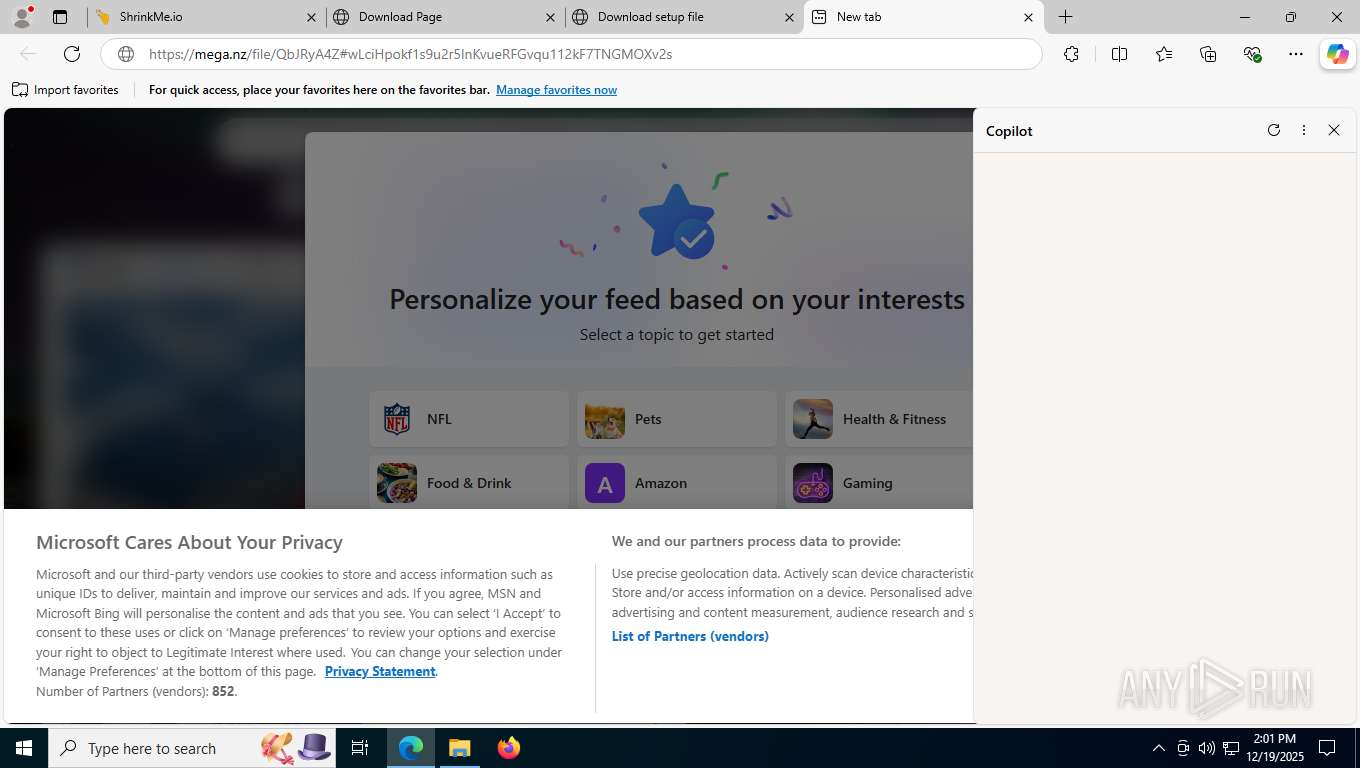Image resolution: width=1360 pixels, height=768 pixels.
Task: Open the clock showing 2:01 PM
Action: tap(1274, 748)
